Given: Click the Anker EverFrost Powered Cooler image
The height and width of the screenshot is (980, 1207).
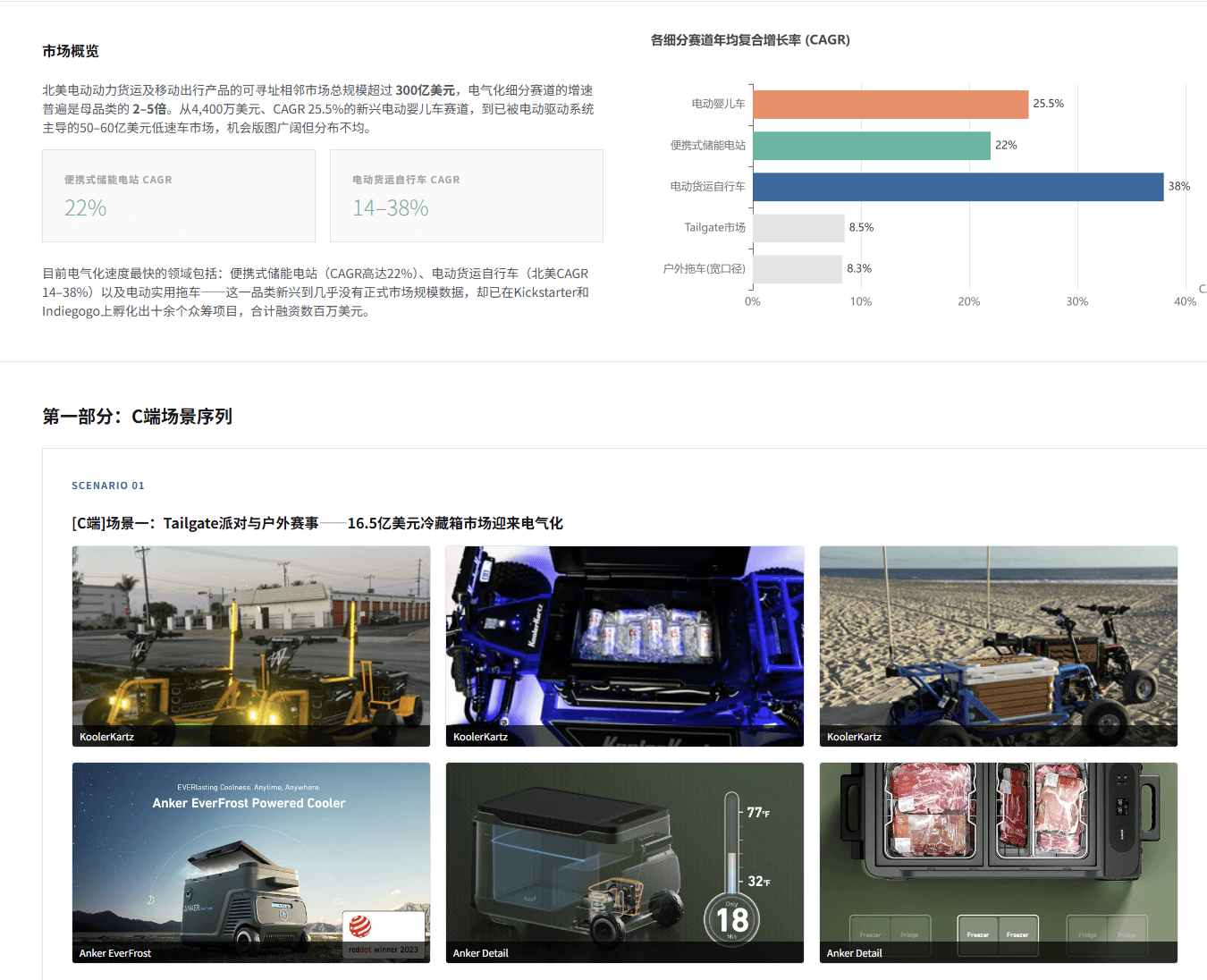Looking at the screenshot, I should click(250, 863).
